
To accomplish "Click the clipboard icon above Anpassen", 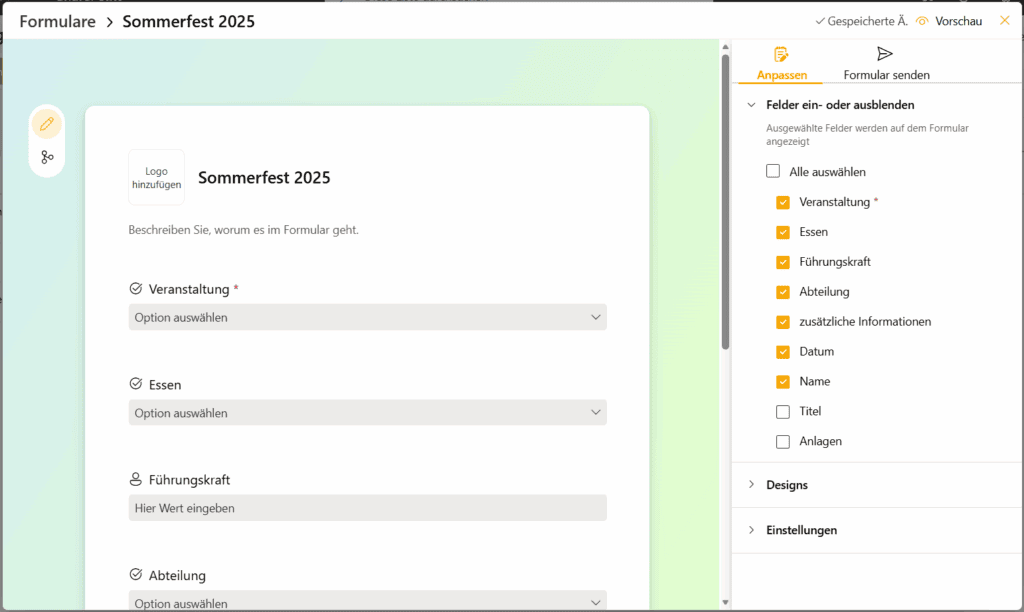I will [779, 54].
